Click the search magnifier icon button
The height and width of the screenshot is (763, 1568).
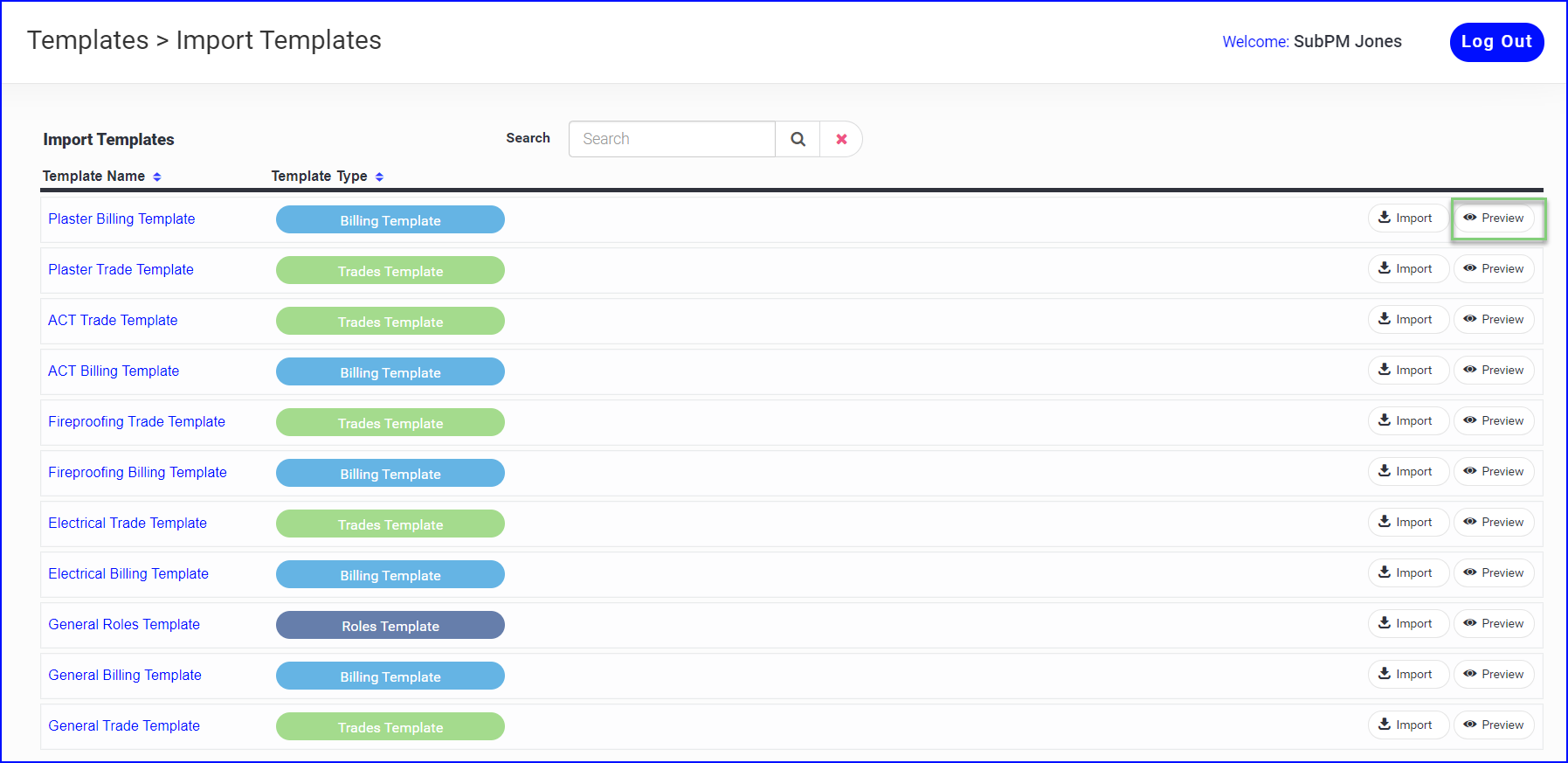click(x=798, y=139)
